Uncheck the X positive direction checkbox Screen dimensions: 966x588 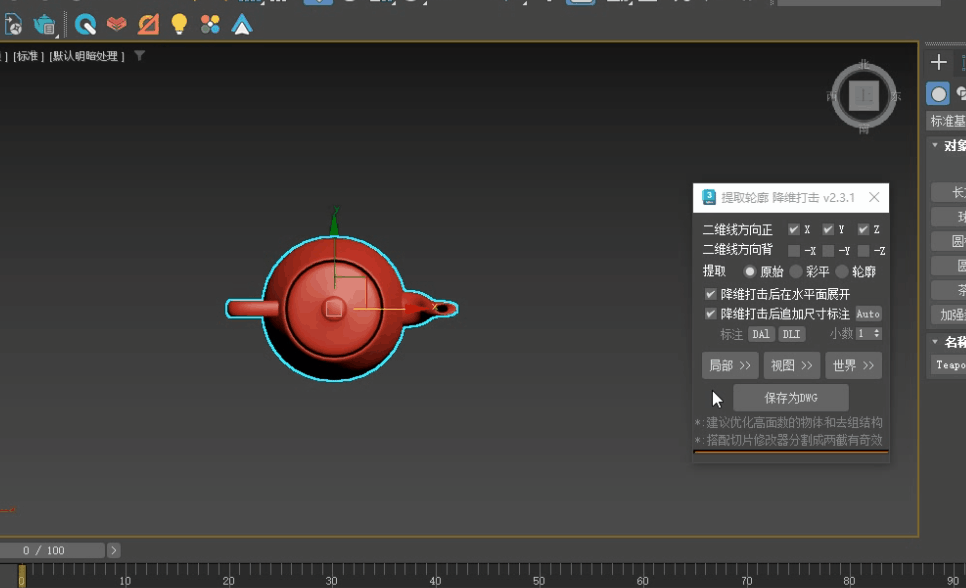pyautogui.click(x=794, y=229)
